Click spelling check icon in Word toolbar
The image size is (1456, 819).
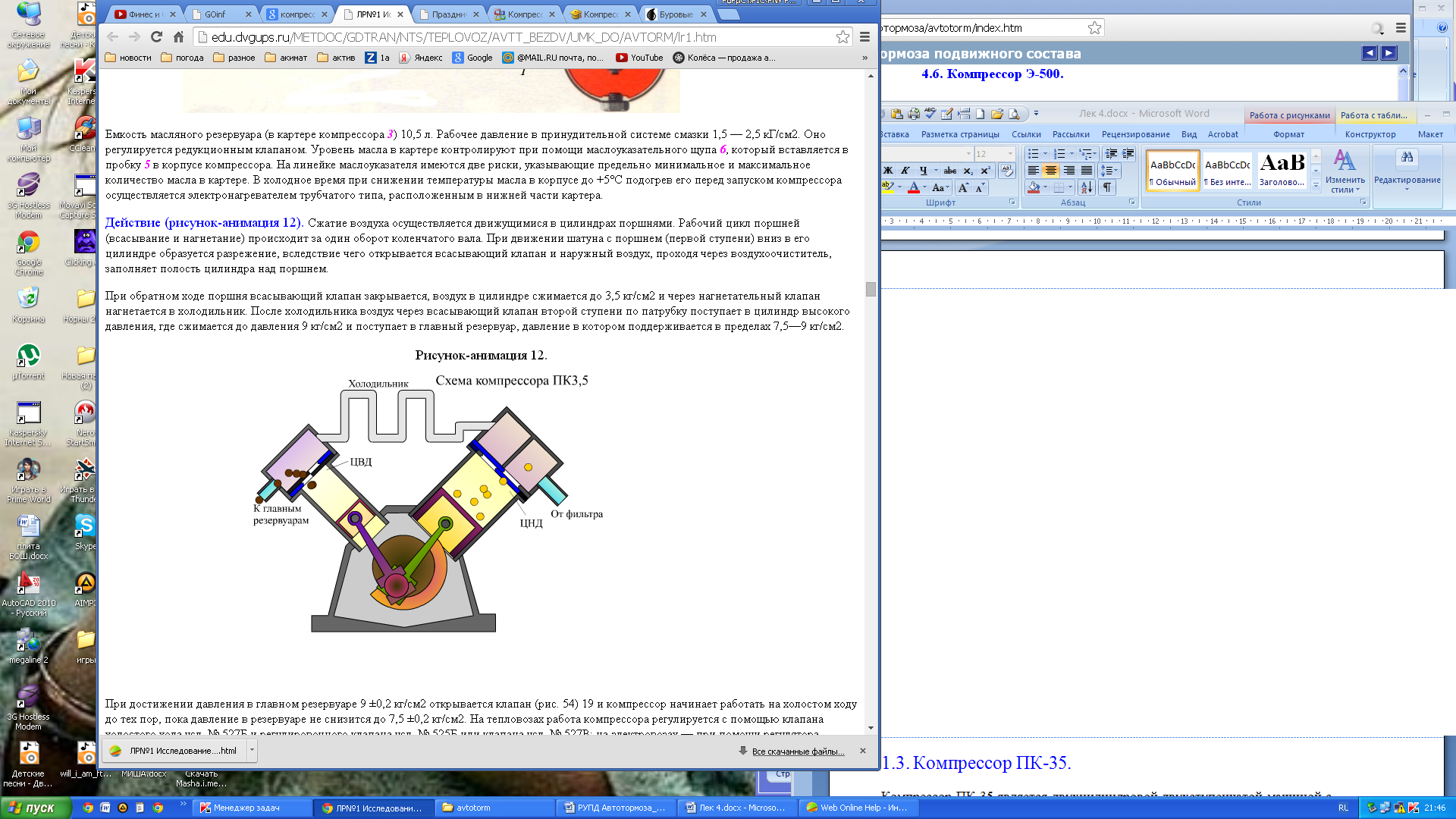coord(930,113)
